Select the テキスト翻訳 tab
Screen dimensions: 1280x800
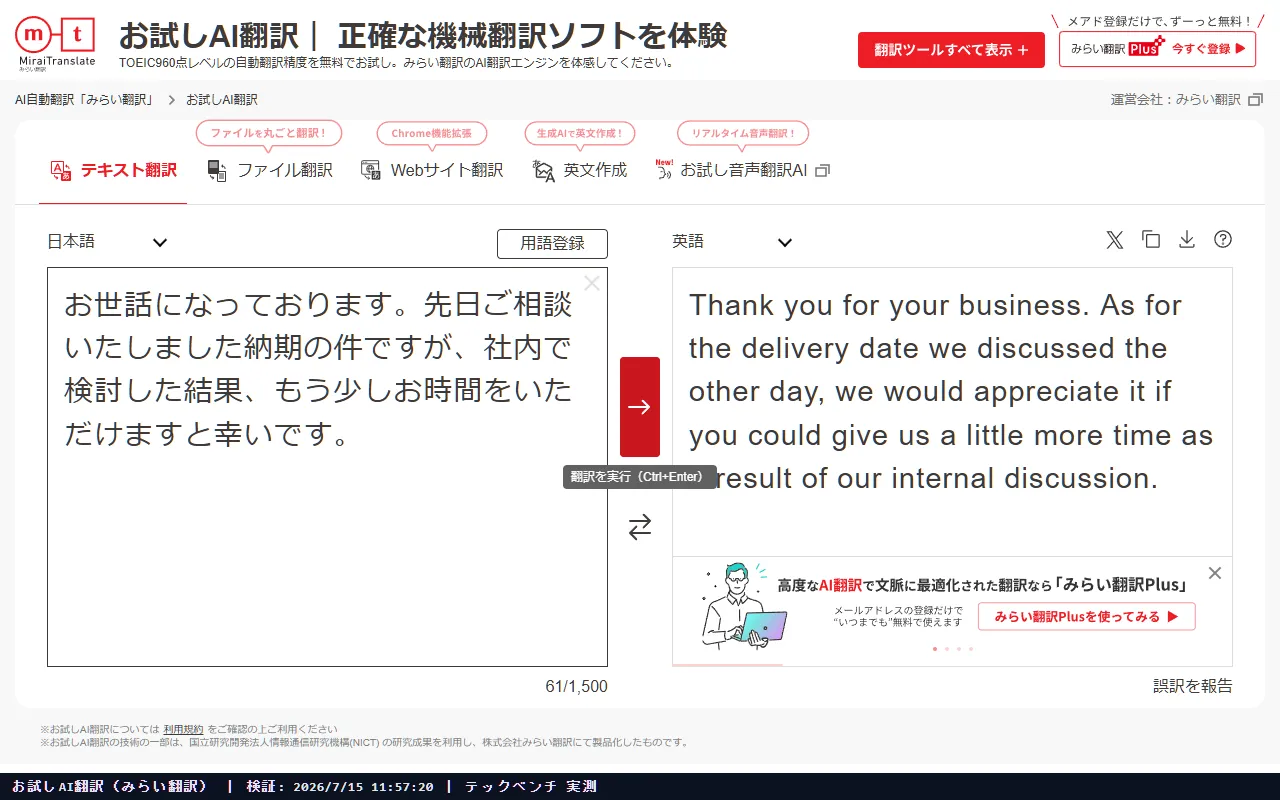[x=113, y=170]
